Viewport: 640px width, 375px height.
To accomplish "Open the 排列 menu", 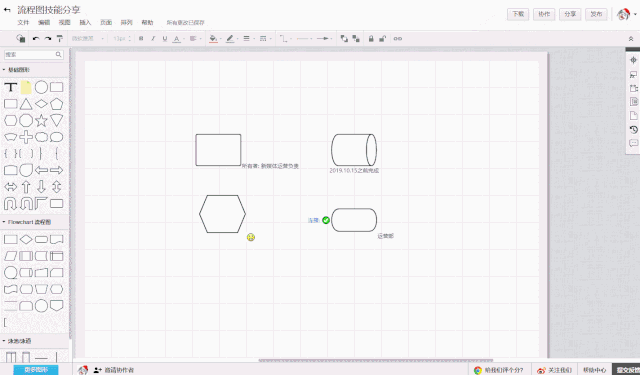I will coord(127,22).
